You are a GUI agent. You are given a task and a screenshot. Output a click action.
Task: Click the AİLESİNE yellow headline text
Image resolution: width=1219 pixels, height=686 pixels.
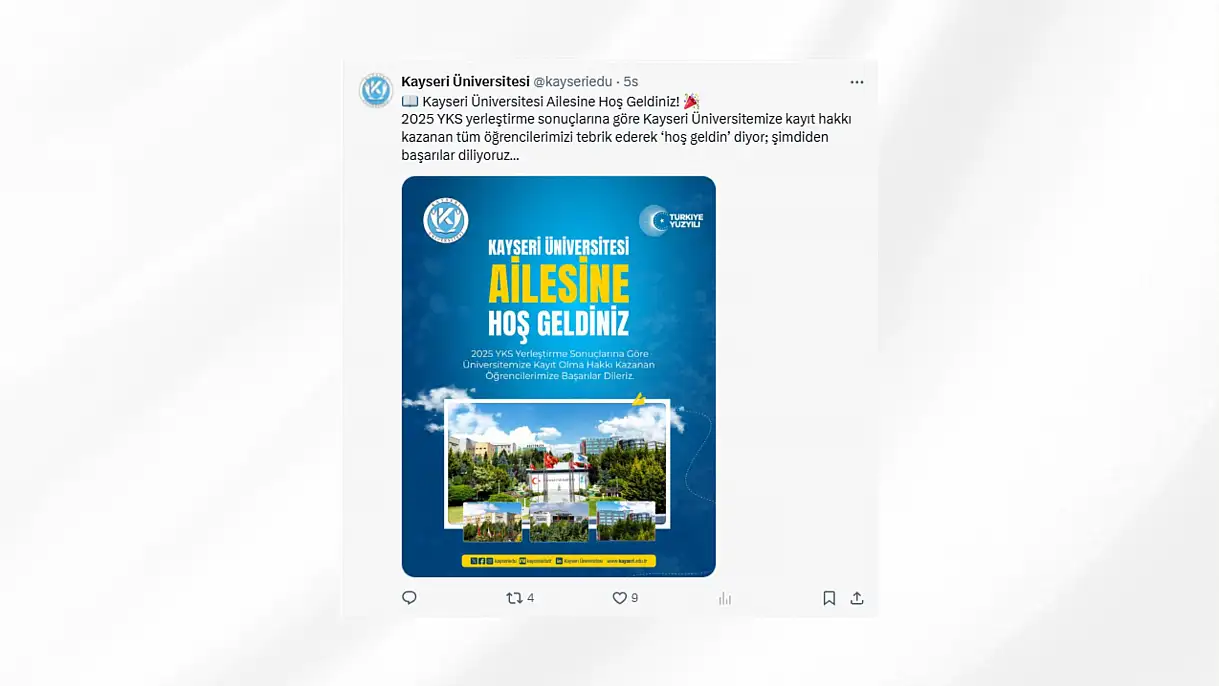pos(558,285)
